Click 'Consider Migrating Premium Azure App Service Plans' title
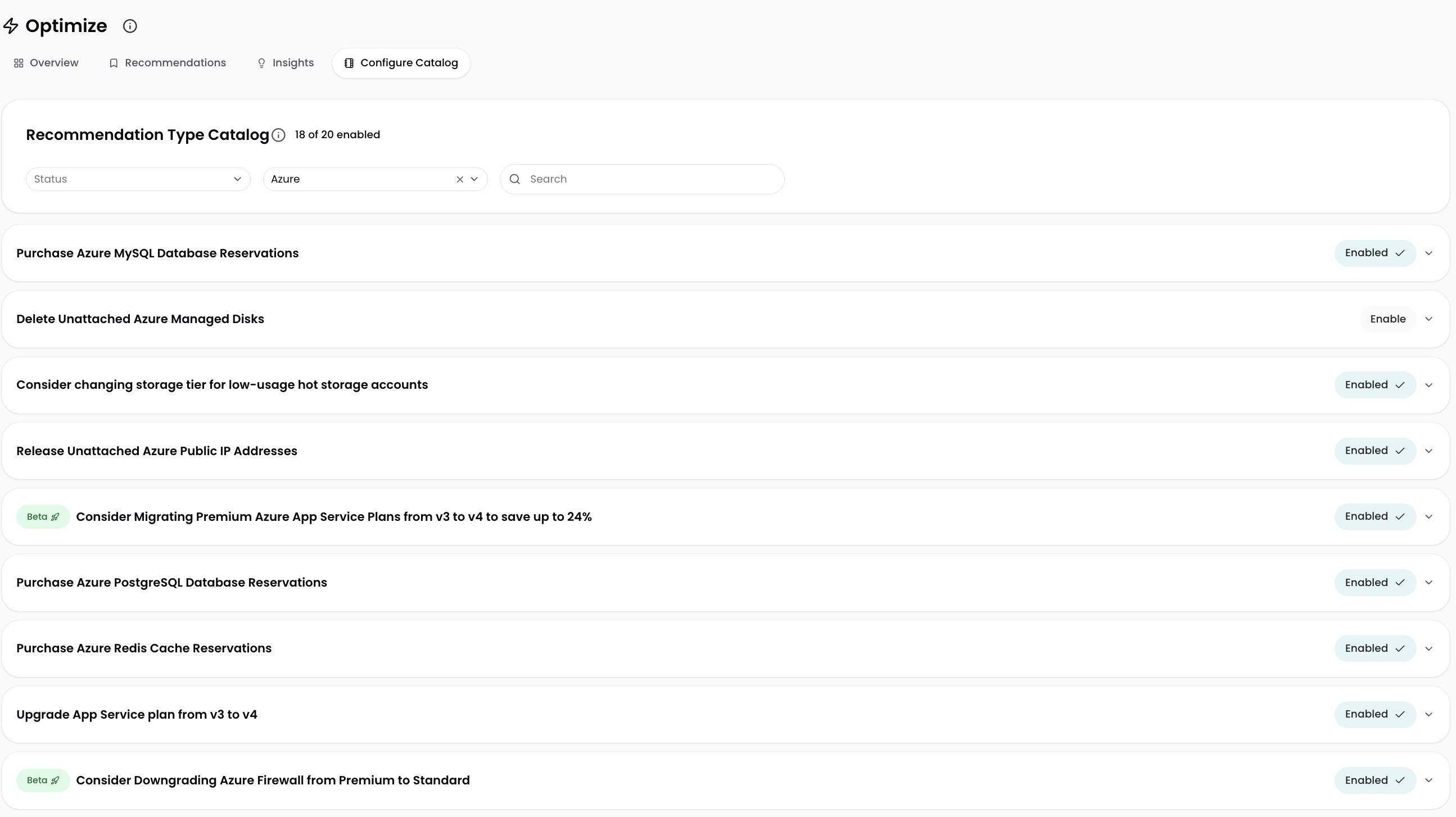The image size is (1456, 817). pyautogui.click(x=334, y=517)
